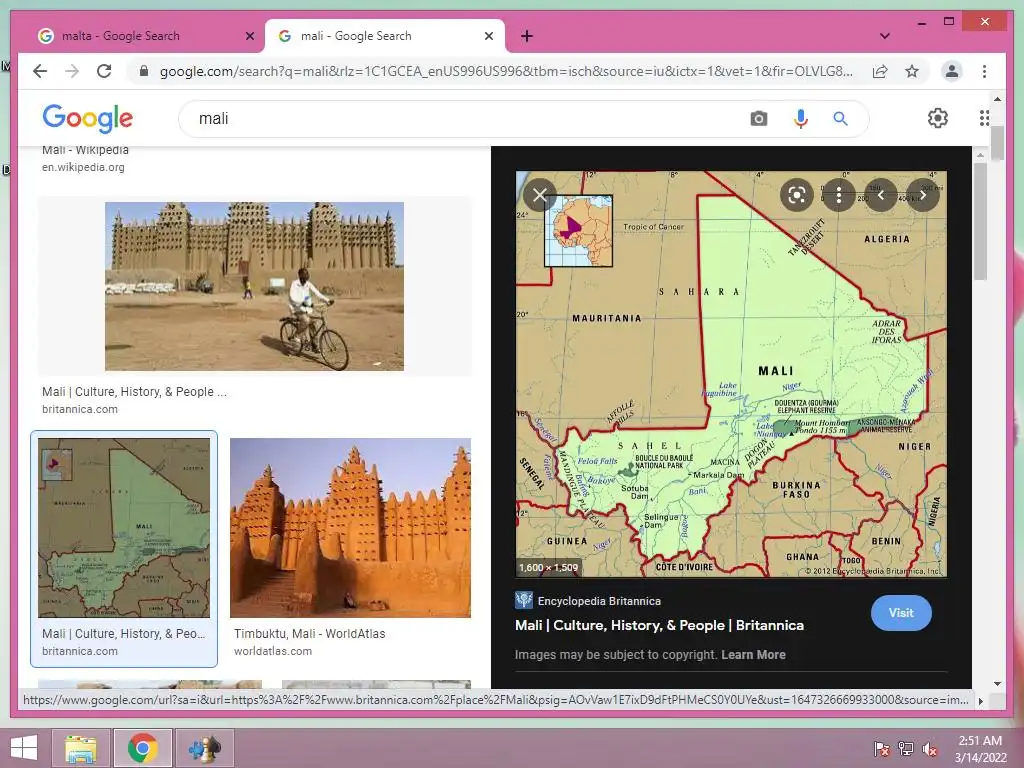Close the image preview panel
The image size is (1024, 768).
539,195
